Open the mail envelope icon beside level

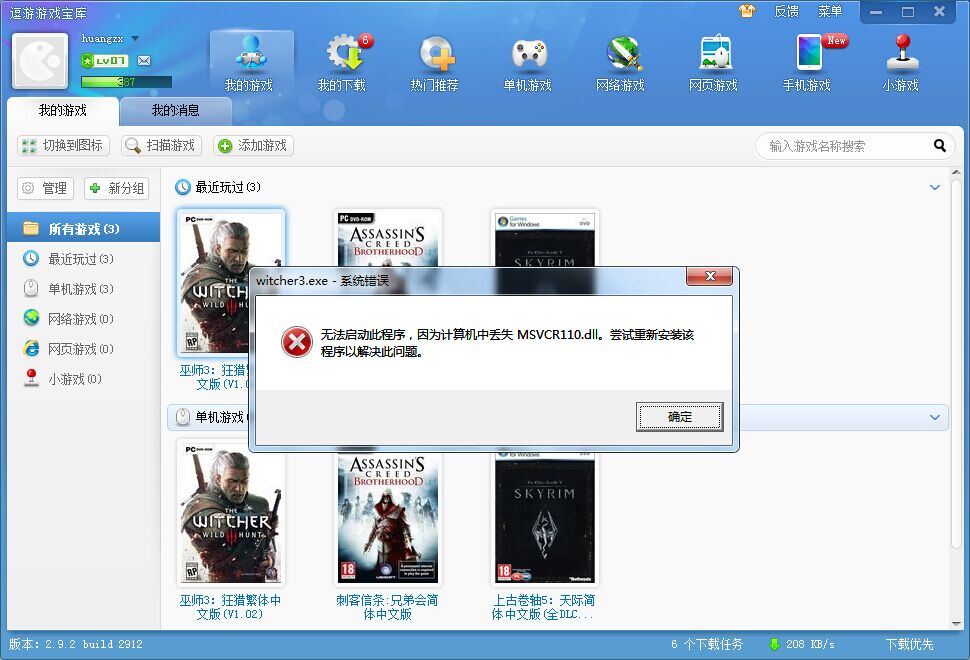click(x=144, y=60)
